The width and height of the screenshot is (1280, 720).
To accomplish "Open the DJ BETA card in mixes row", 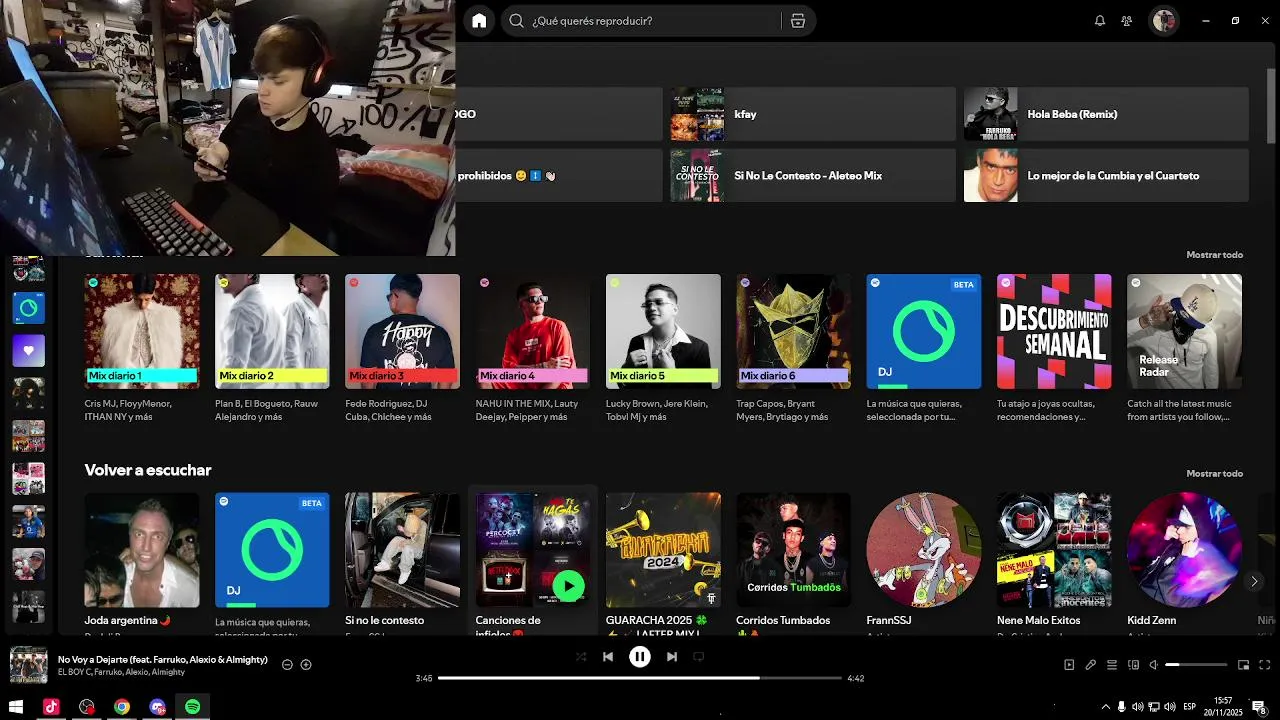I will (924, 350).
